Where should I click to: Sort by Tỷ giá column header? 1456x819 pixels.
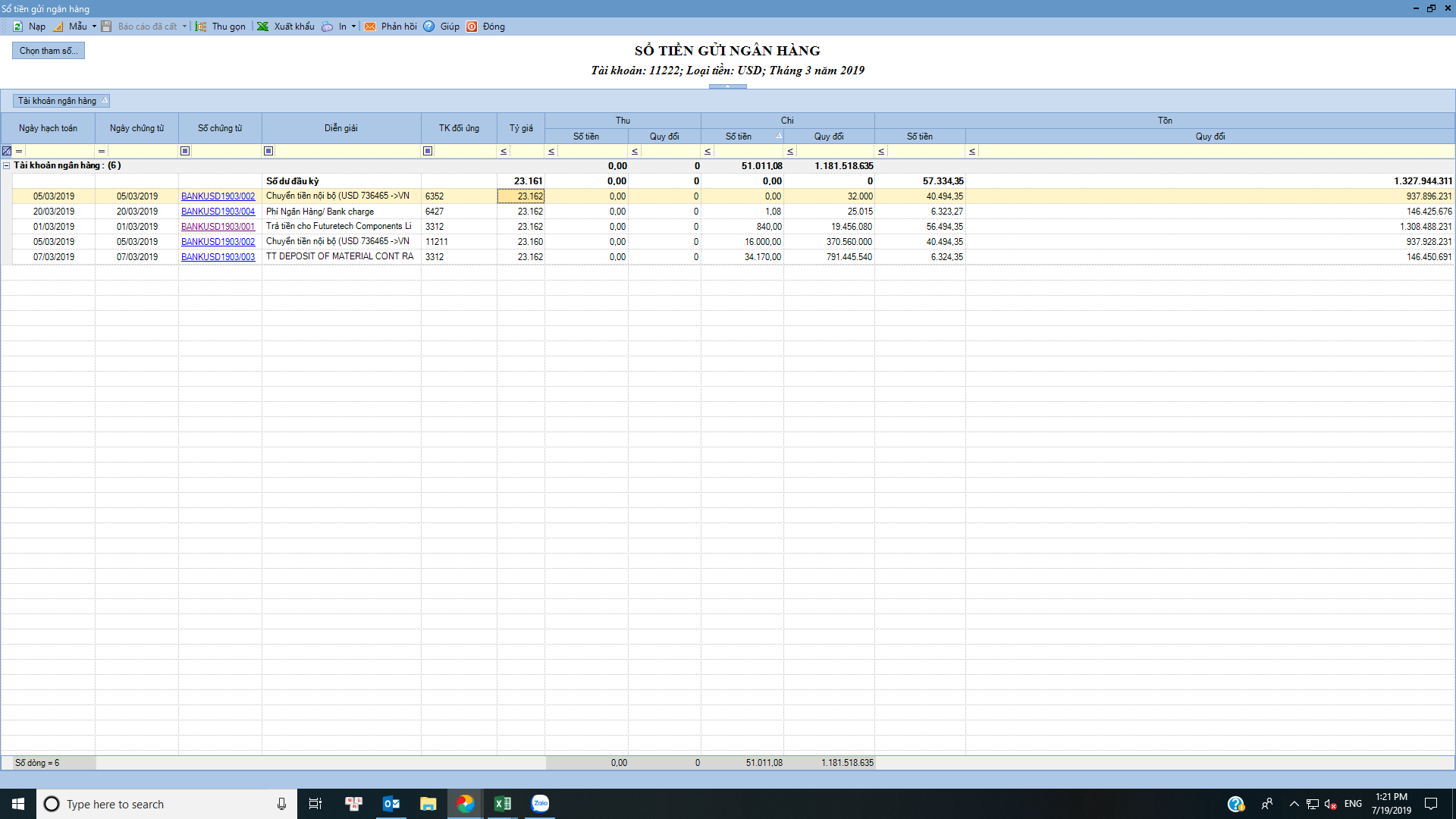521,128
